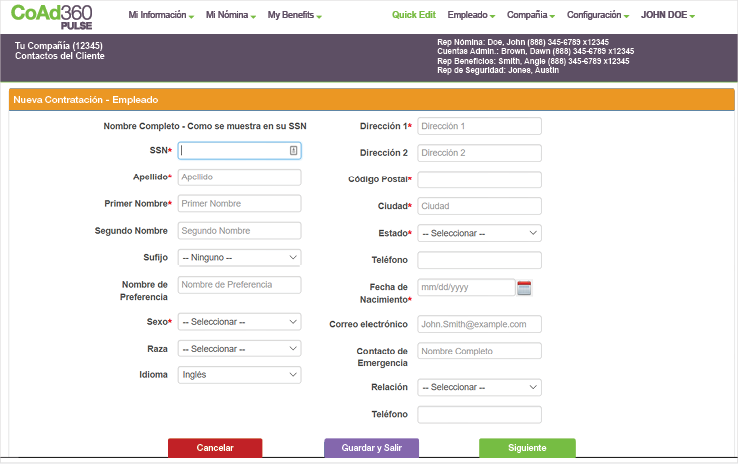Click the Contactos del Cliente text

coord(60,56)
